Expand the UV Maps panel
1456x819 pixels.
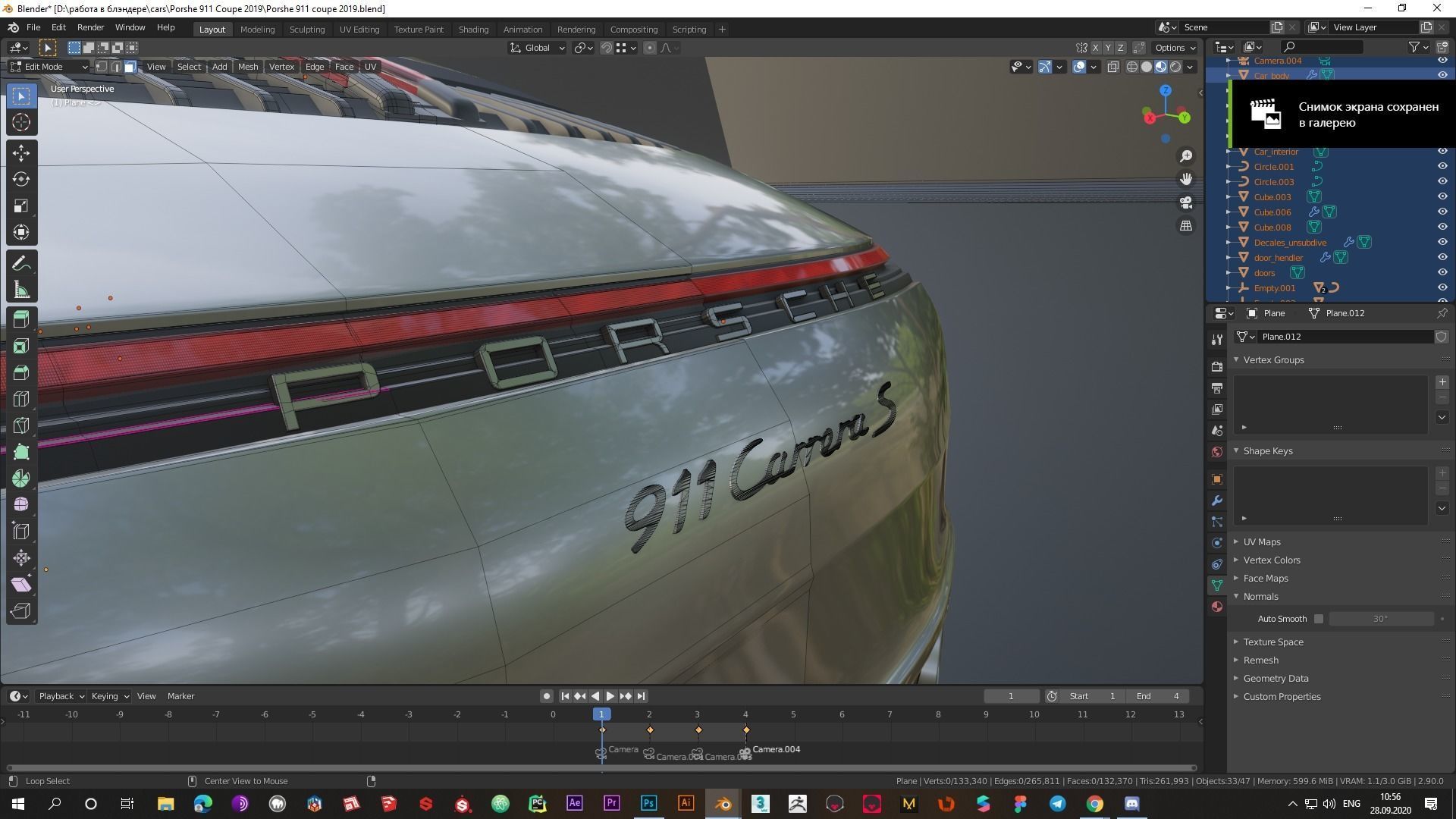point(1261,541)
